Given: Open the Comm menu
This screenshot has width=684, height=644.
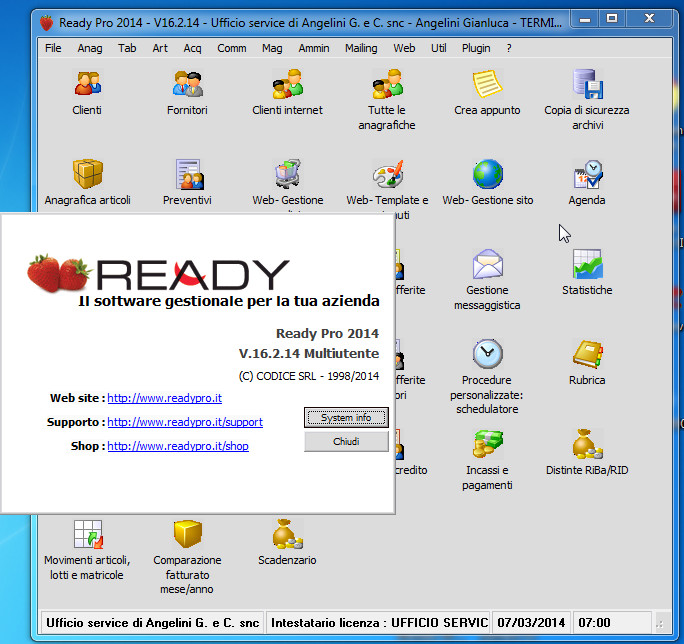Looking at the screenshot, I should 232,48.
